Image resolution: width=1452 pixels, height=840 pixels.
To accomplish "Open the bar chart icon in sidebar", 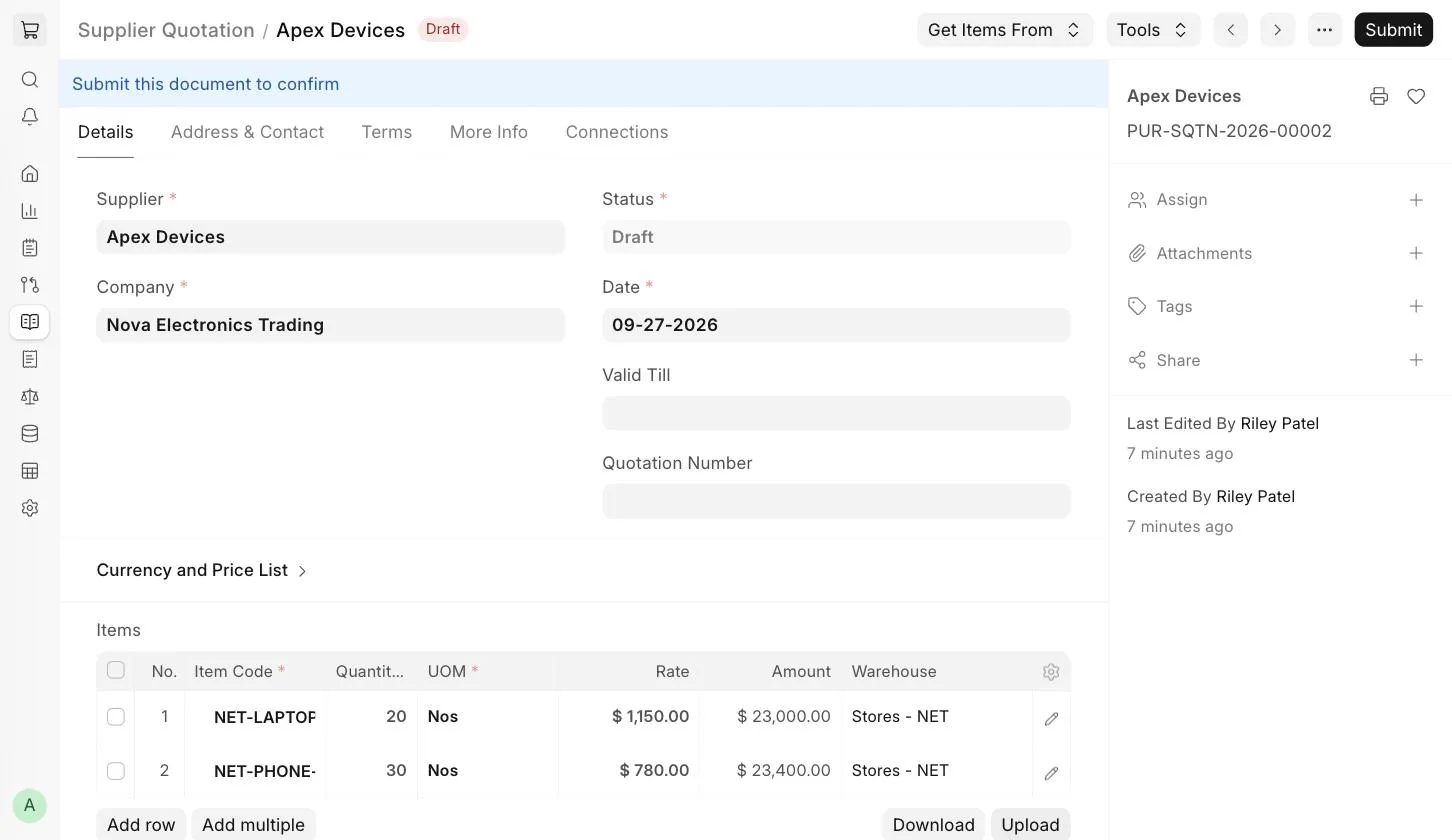I will coord(30,211).
